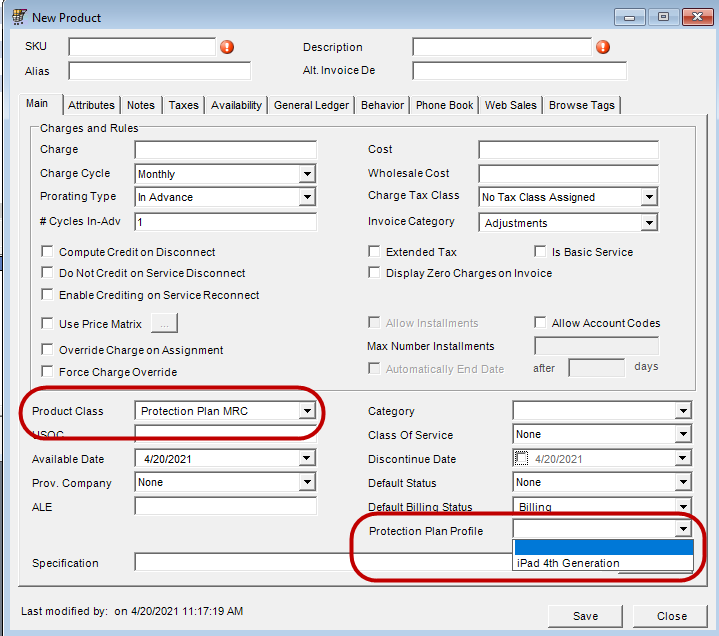
Task: Click the red warning icon beside Description
Action: click(x=603, y=47)
